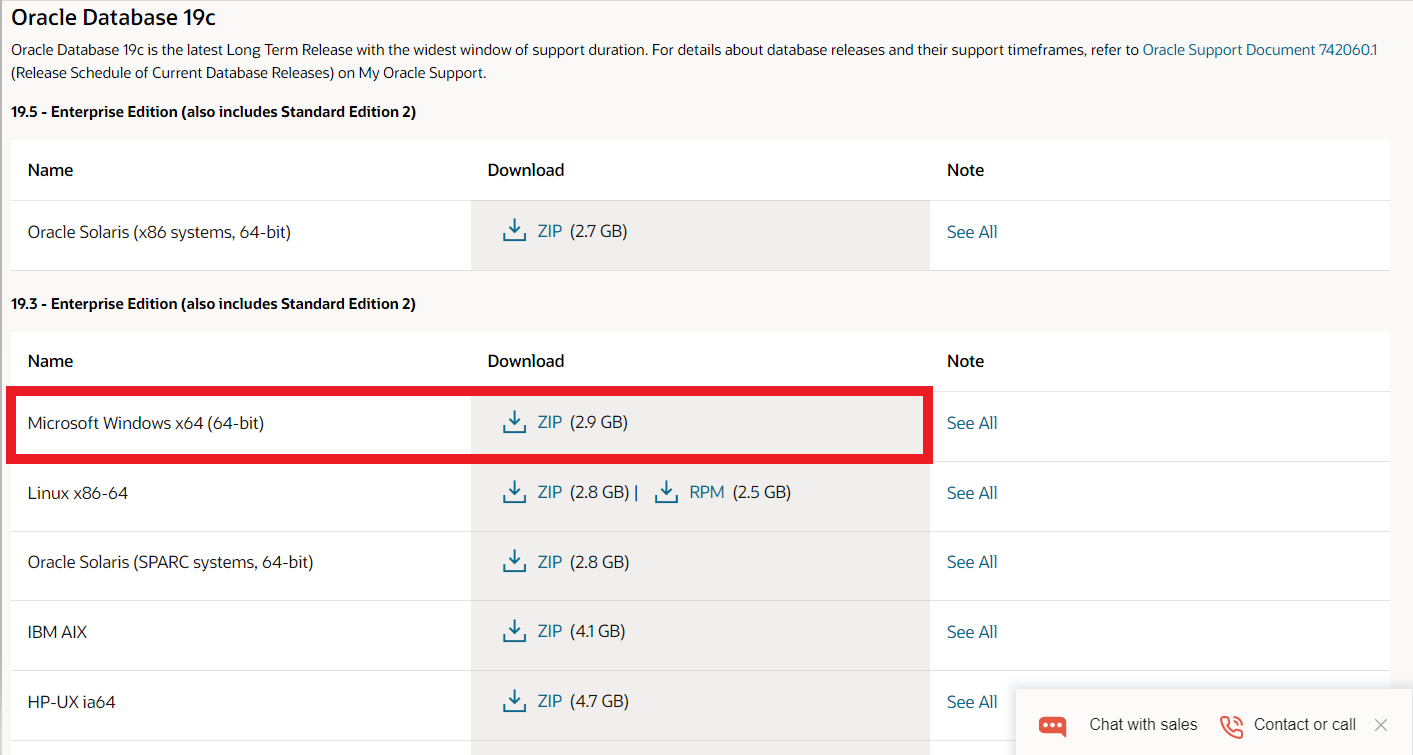The height and width of the screenshot is (755, 1413).
Task: Click the Oracle Database 19c heading
Action: 113,17
